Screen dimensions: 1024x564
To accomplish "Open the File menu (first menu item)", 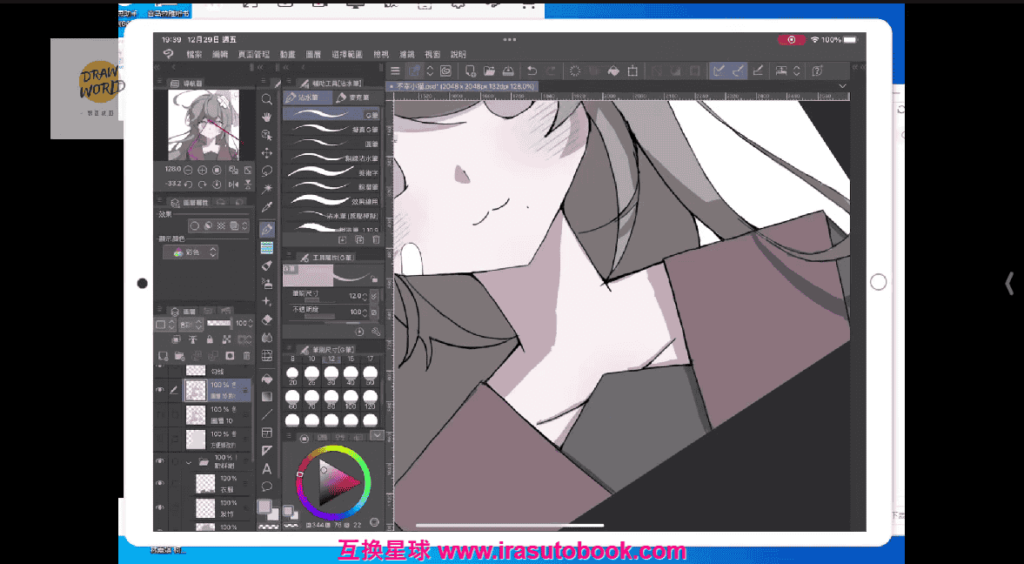I will pos(194,55).
